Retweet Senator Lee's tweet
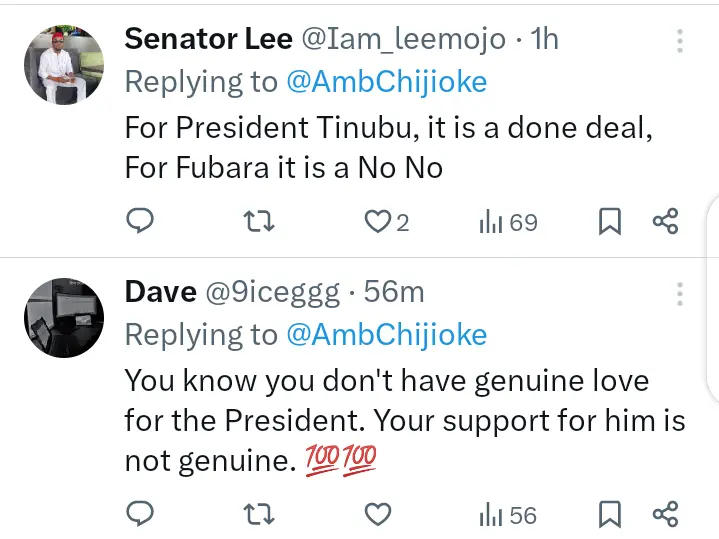The height and width of the screenshot is (539, 719). coord(259,221)
